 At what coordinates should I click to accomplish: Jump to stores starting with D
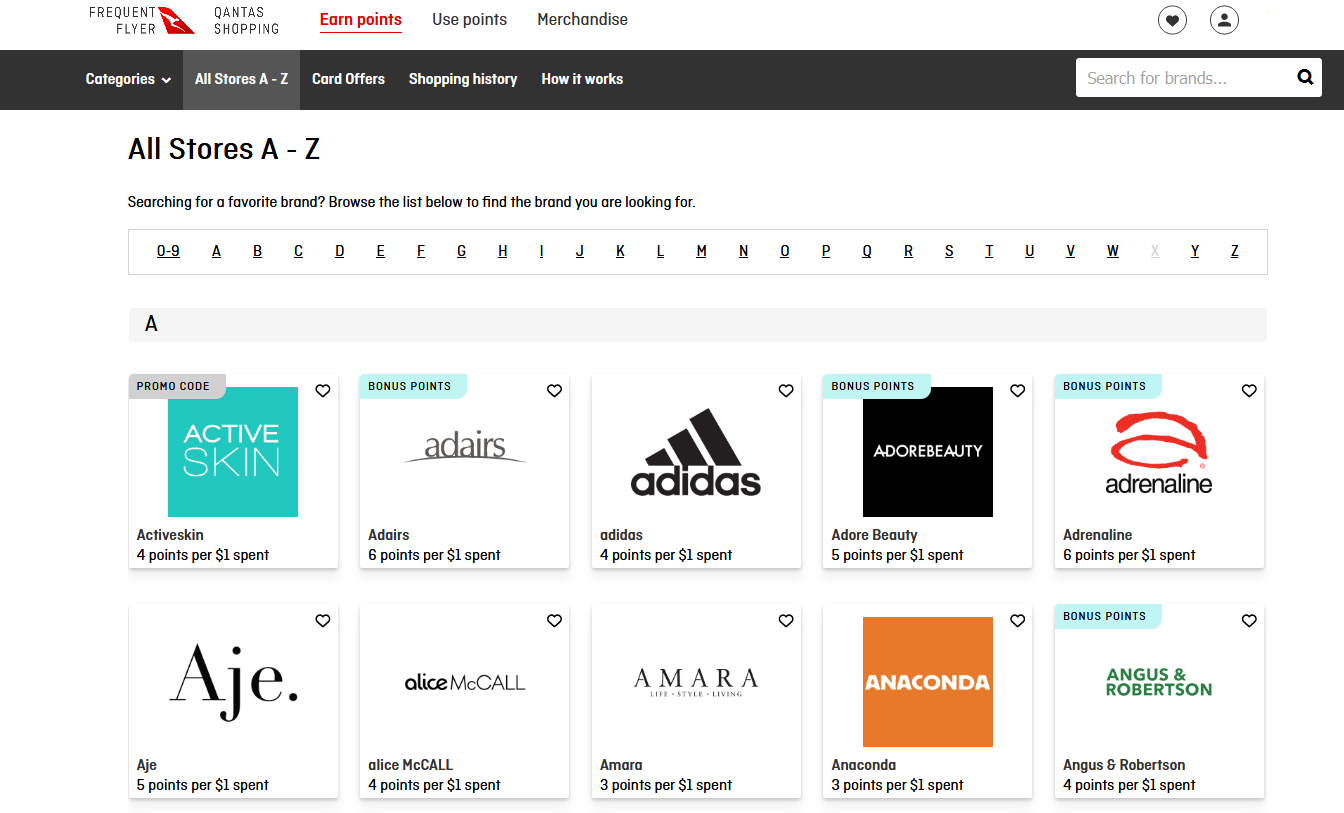point(339,251)
